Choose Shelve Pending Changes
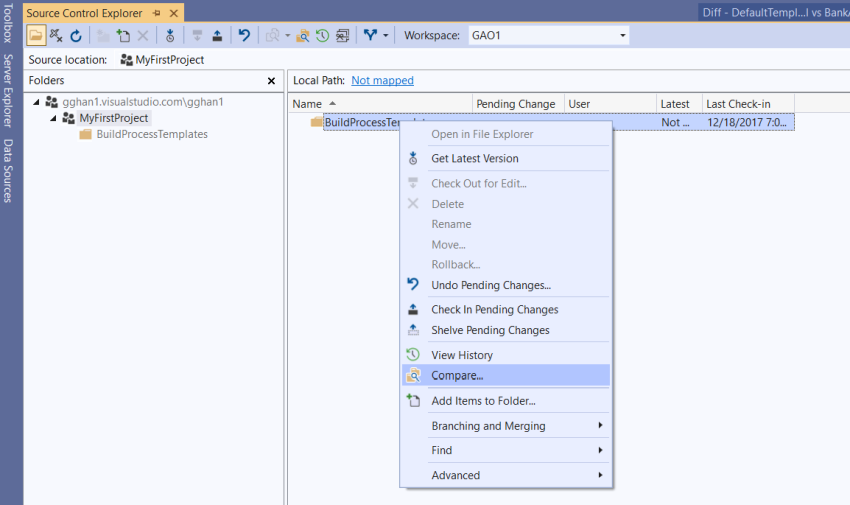 pos(506,330)
